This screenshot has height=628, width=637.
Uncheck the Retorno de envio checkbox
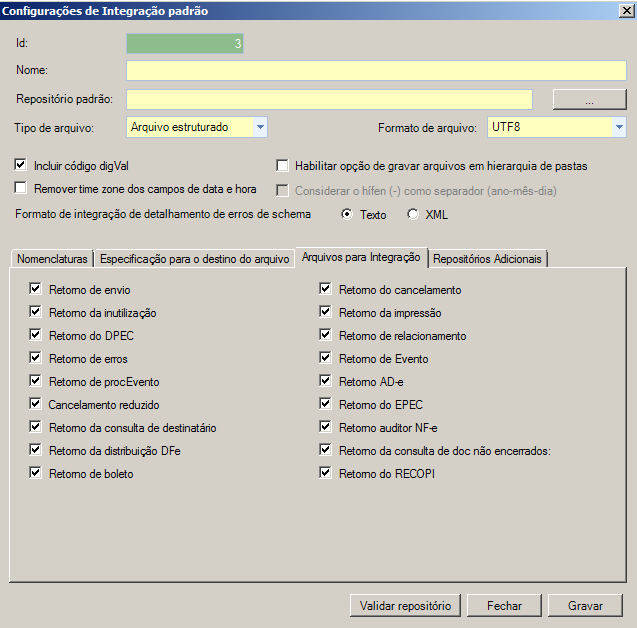tap(36, 289)
